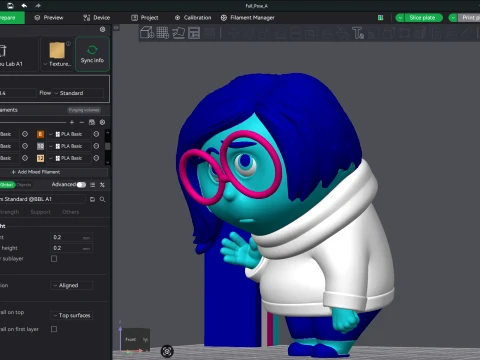The height and width of the screenshot is (360, 480).
Task: Open the Aligned seam position dropdown
Action: [72, 285]
